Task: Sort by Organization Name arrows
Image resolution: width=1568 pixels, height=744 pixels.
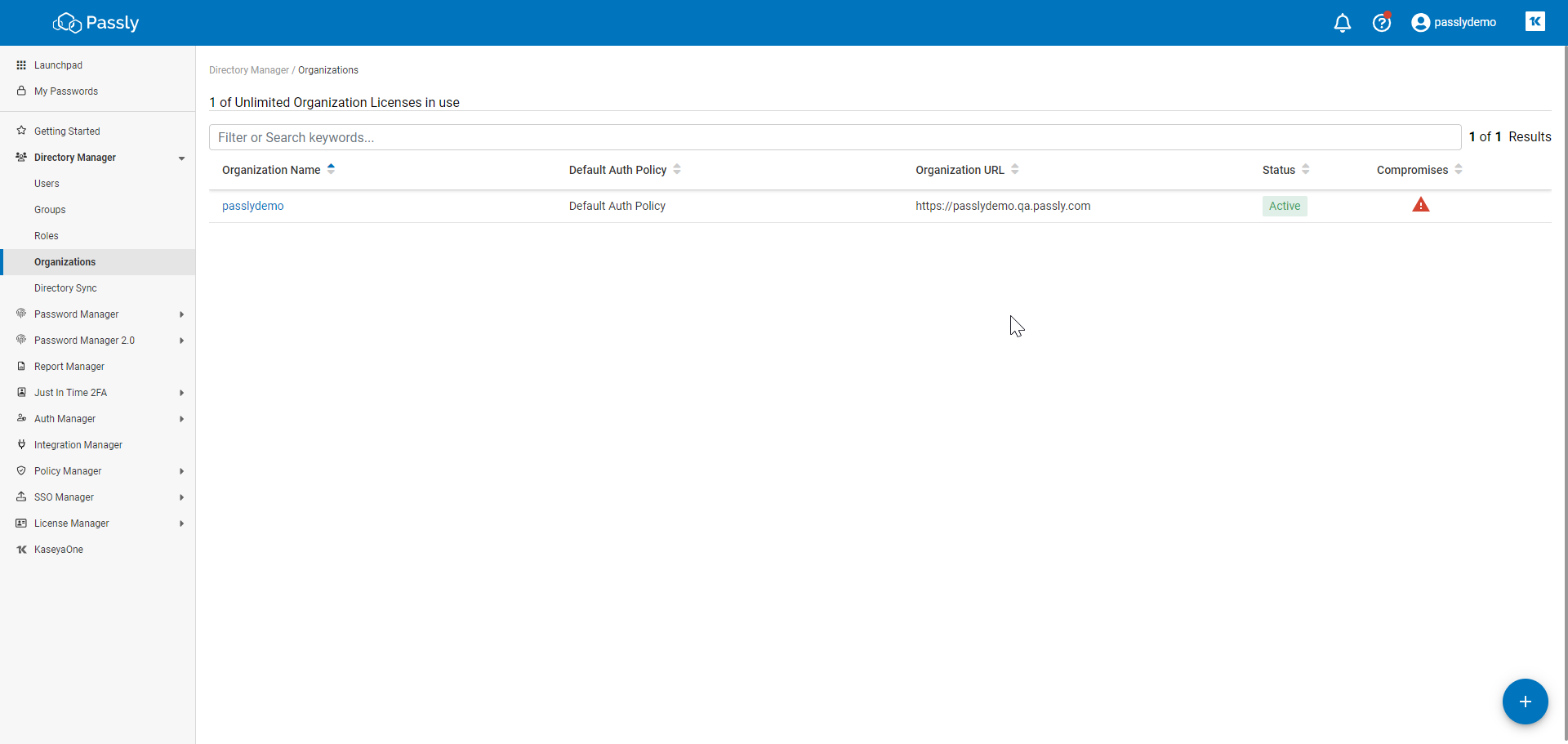Action: pyautogui.click(x=331, y=169)
